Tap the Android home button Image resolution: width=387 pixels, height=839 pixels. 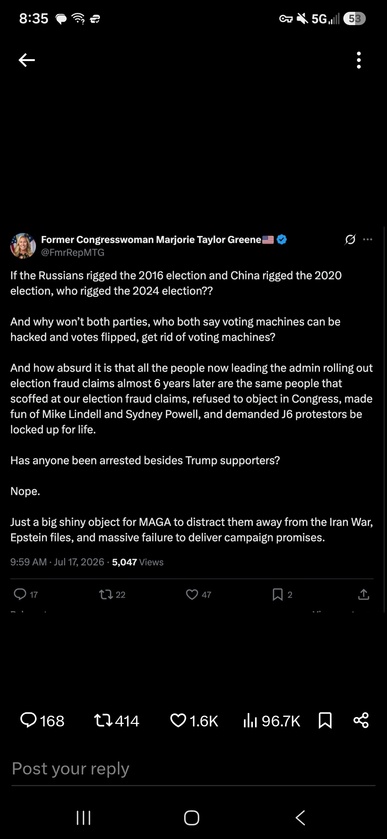[x=192, y=818]
